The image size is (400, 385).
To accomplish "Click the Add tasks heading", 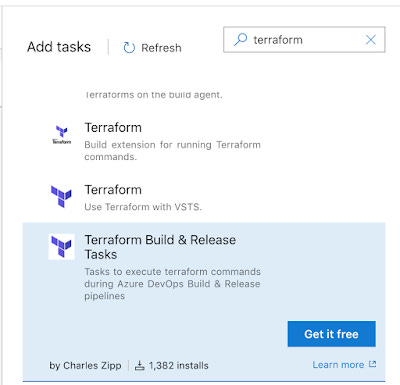I will pyautogui.click(x=59, y=47).
